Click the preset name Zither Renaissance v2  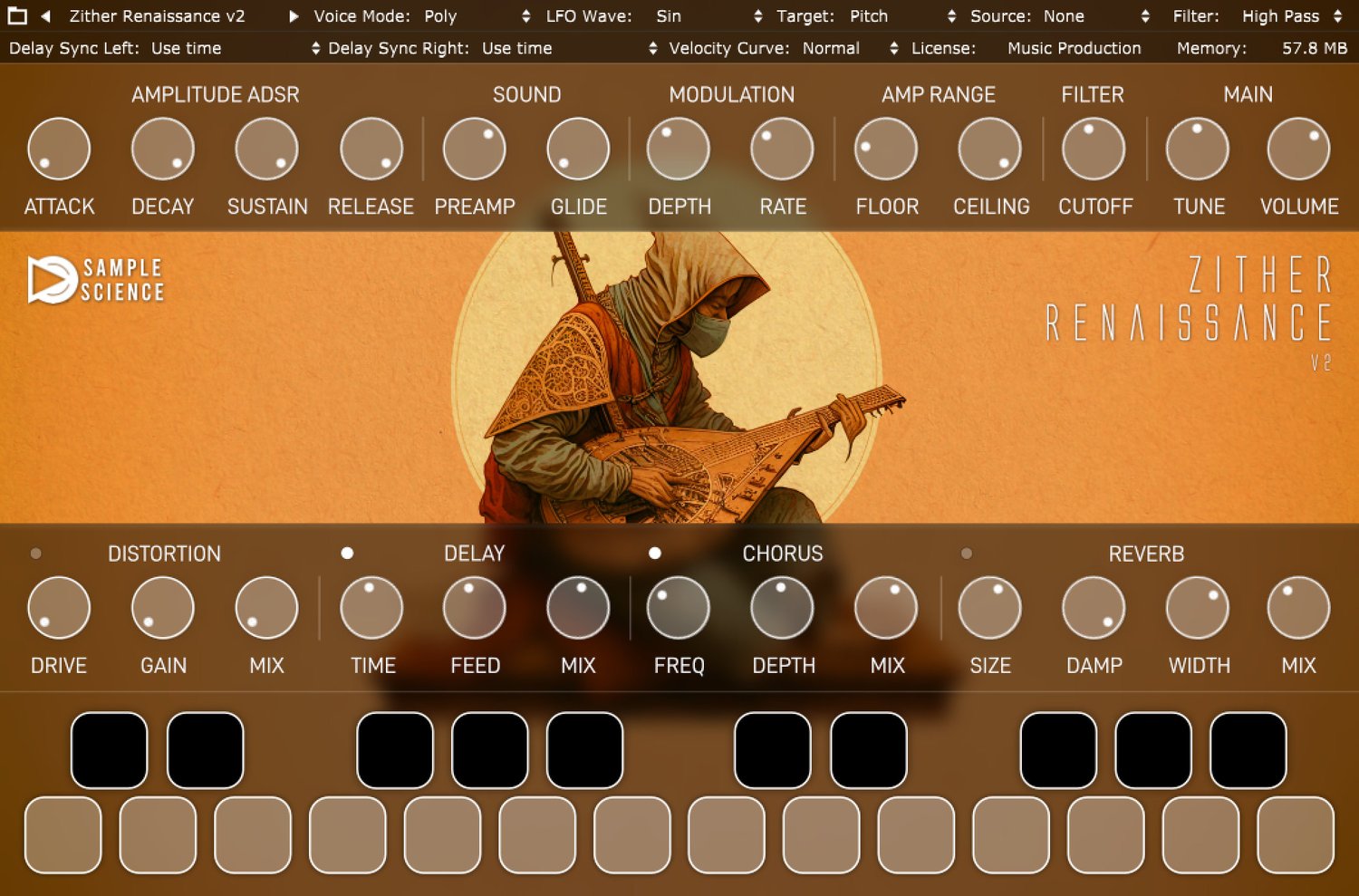[157, 16]
